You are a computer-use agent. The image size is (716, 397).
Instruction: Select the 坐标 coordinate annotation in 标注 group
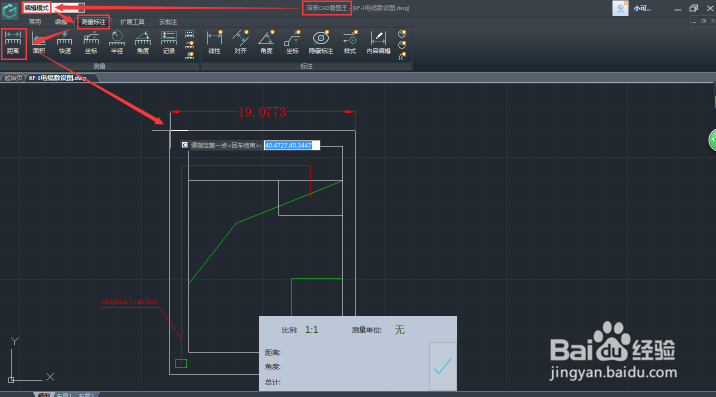[292, 43]
